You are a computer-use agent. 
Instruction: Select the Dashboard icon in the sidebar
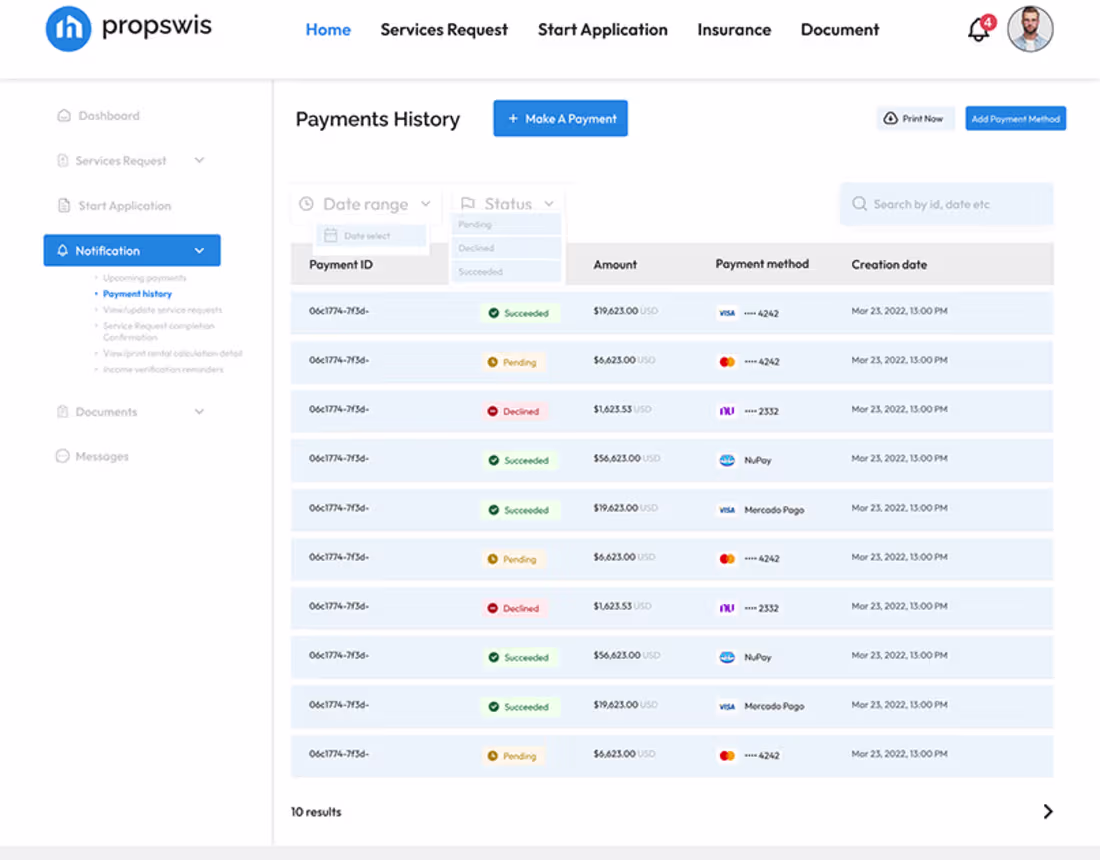(x=64, y=115)
